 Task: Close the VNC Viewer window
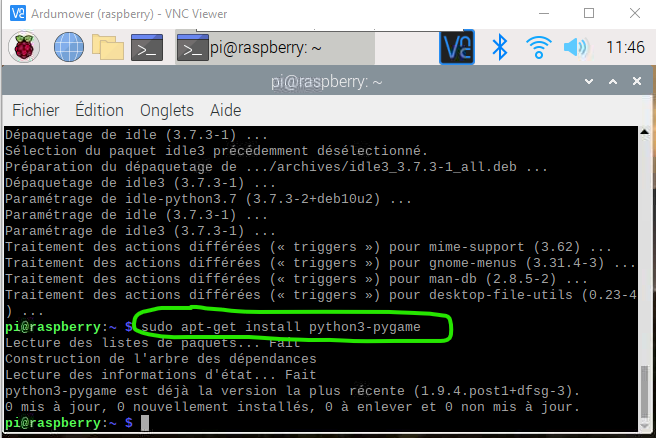coord(635,13)
